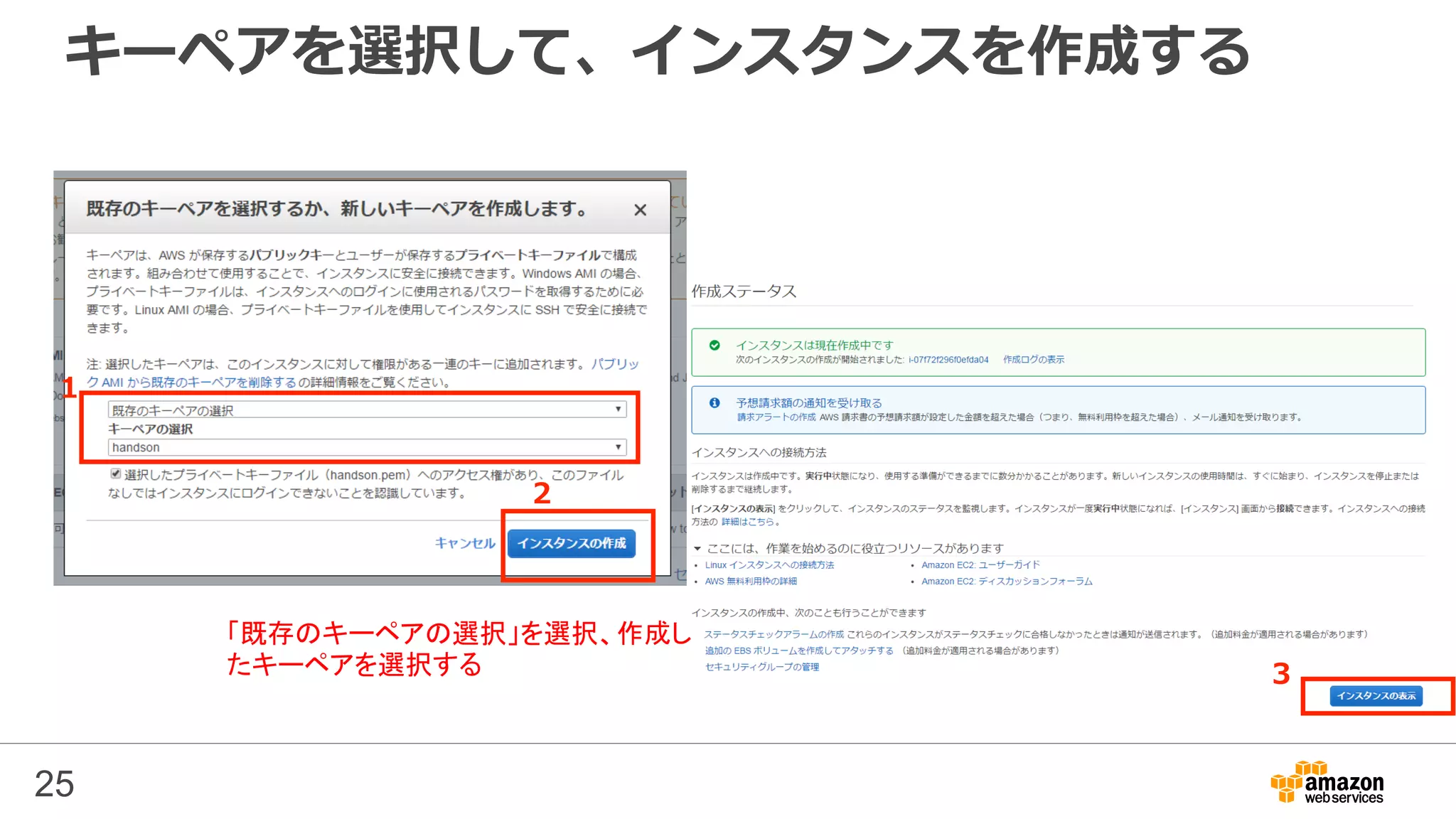This screenshot has height=819, width=1456.
Task: Click the キャンセル link
Action: 465,543
